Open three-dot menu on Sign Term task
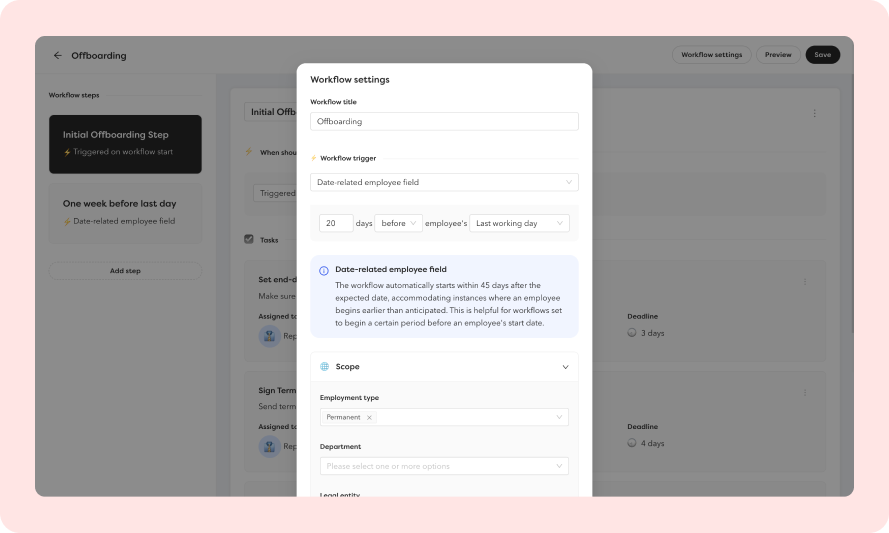 (805, 392)
